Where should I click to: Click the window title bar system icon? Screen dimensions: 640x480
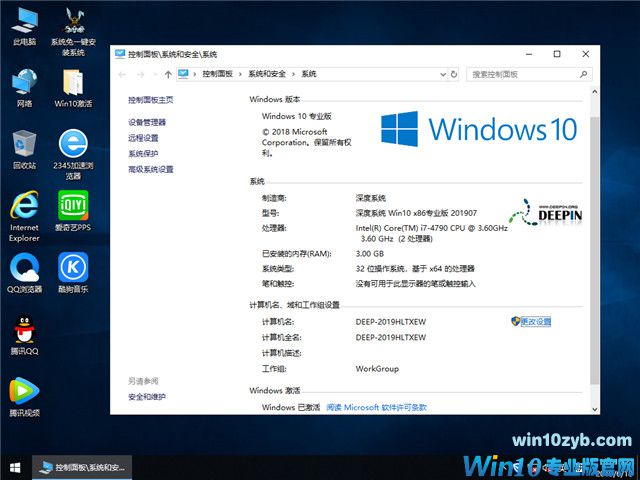pos(120,54)
